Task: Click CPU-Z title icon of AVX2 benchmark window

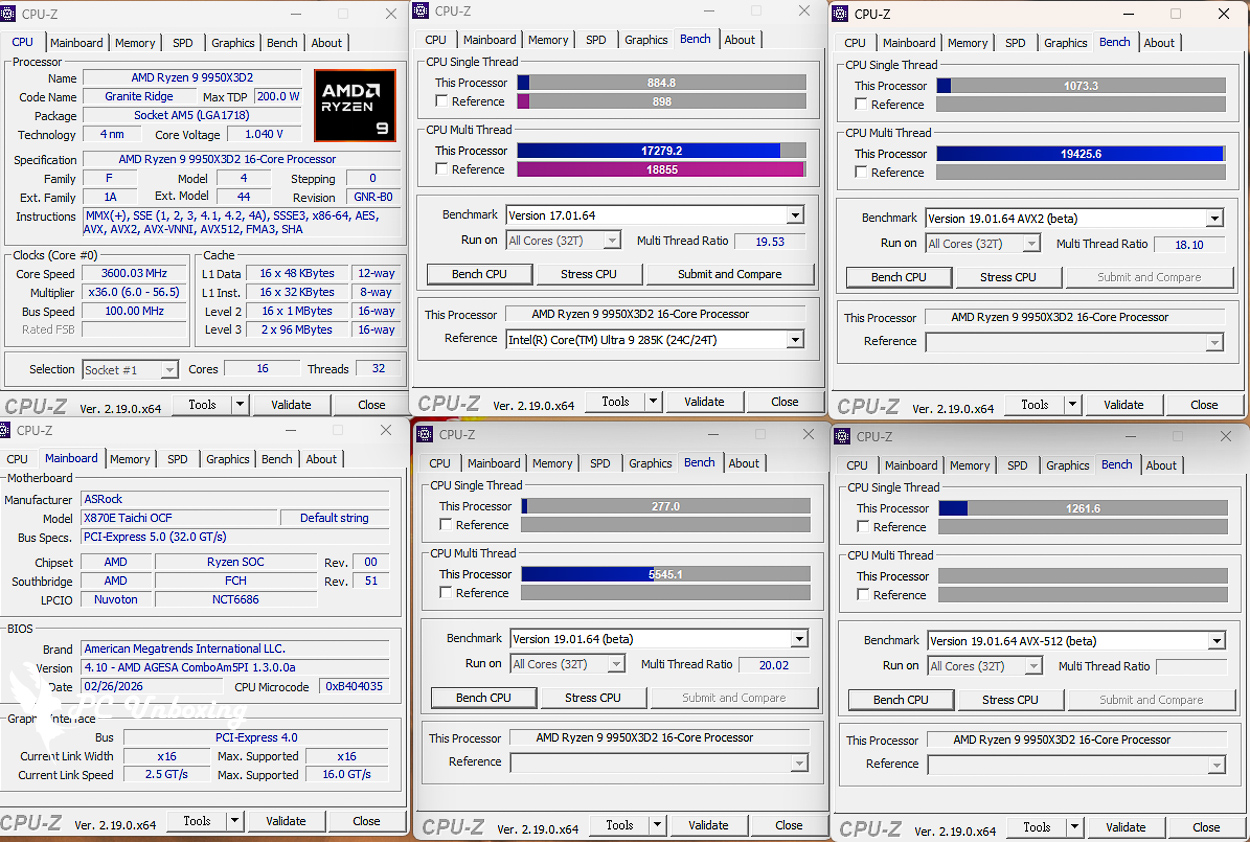Action: click(x=841, y=14)
